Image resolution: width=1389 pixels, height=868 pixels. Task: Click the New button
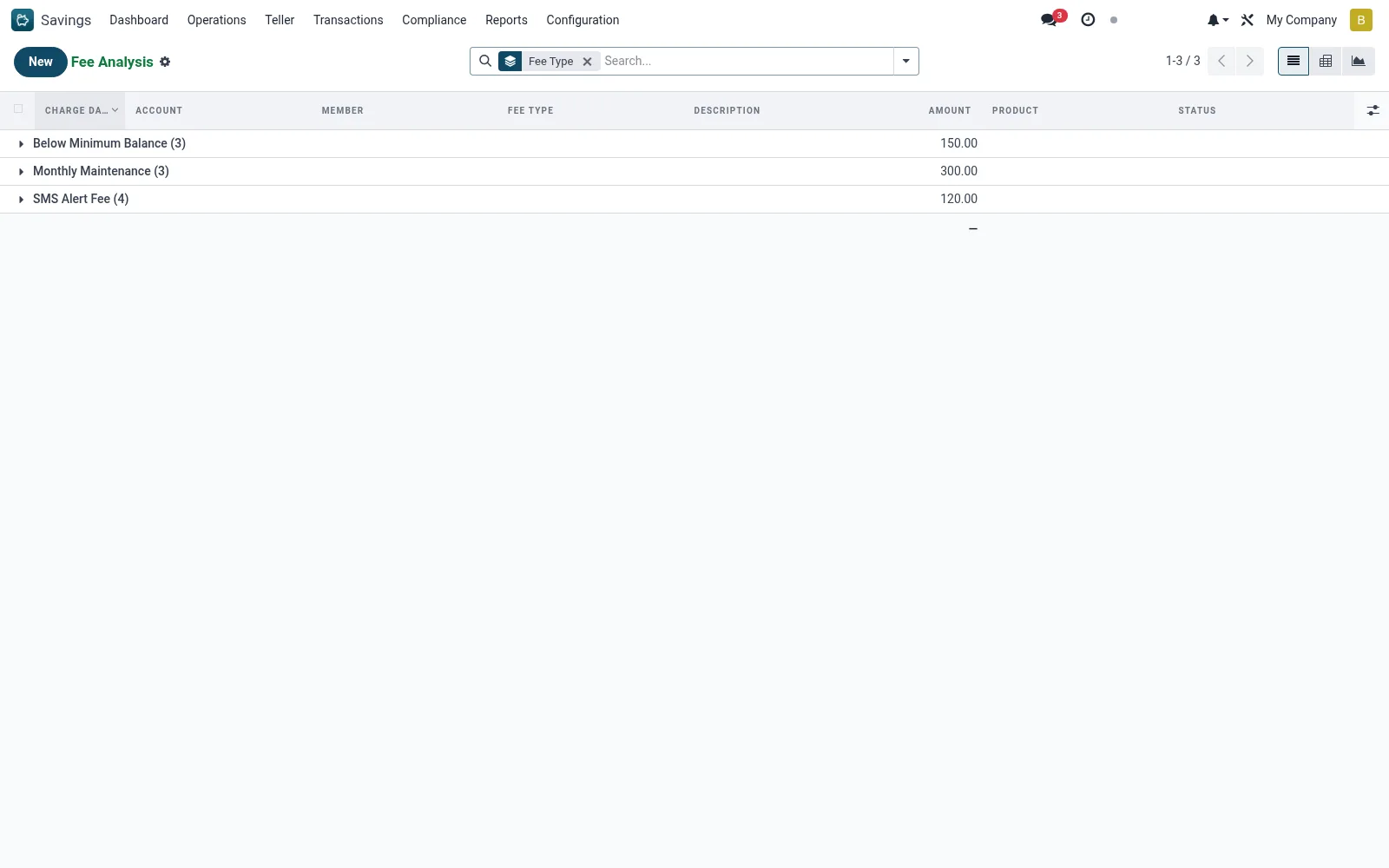(41, 62)
